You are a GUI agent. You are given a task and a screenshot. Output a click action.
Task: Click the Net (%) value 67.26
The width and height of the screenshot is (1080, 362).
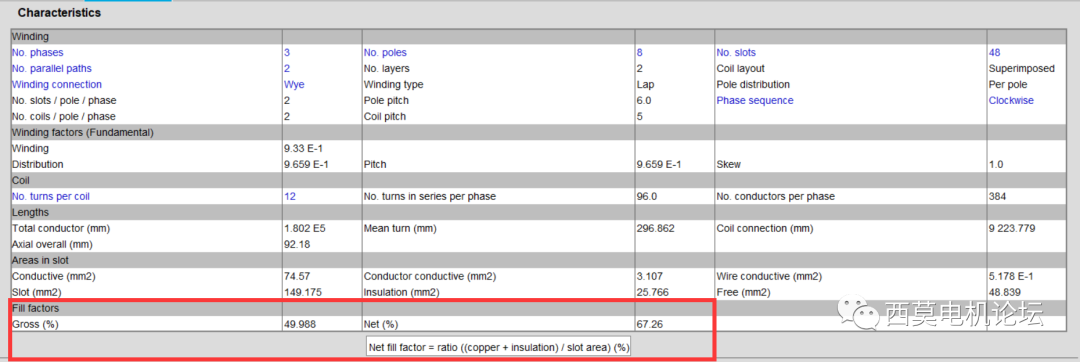click(650, 323)
